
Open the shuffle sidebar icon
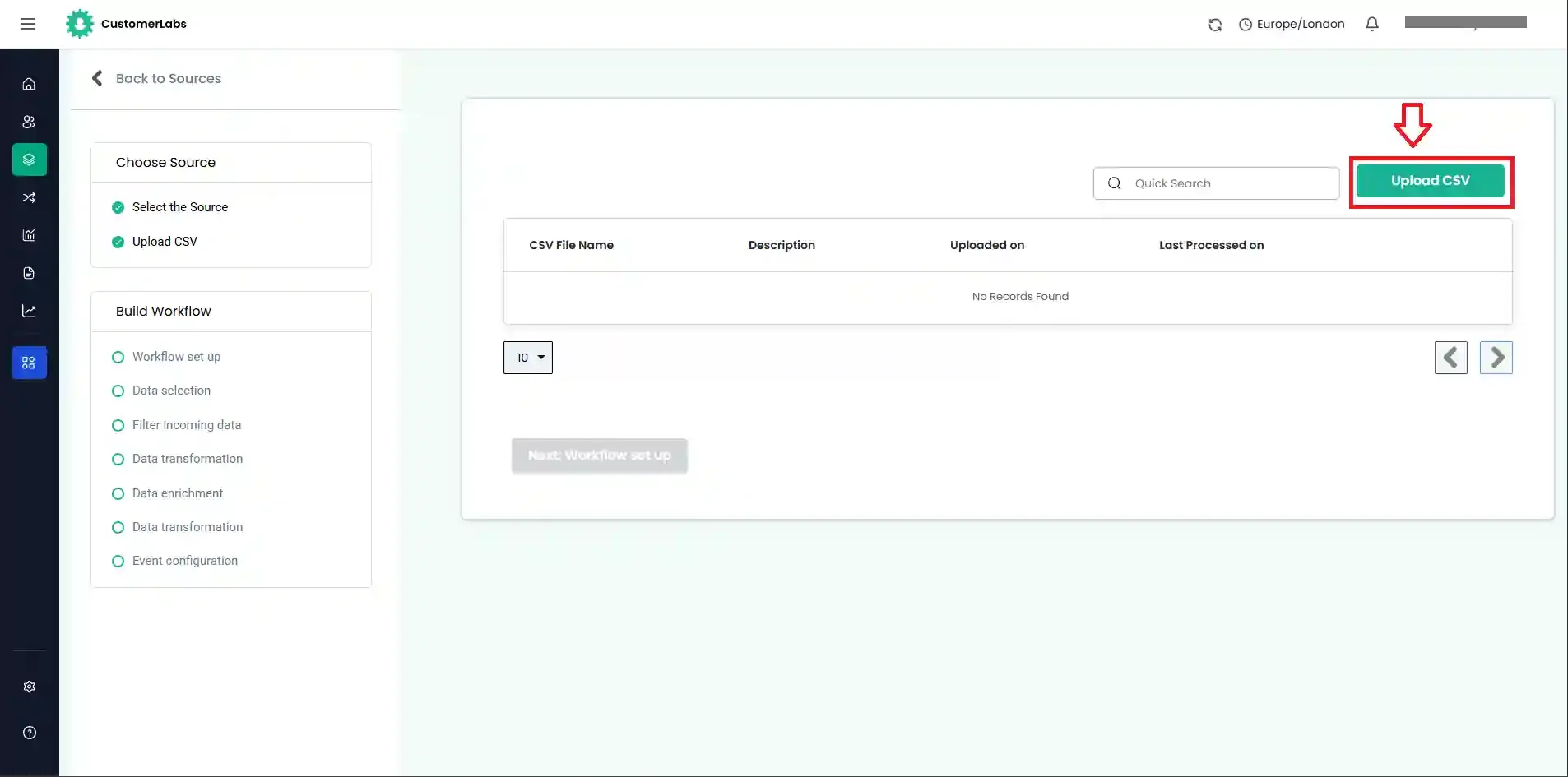[x=29, y=197]
